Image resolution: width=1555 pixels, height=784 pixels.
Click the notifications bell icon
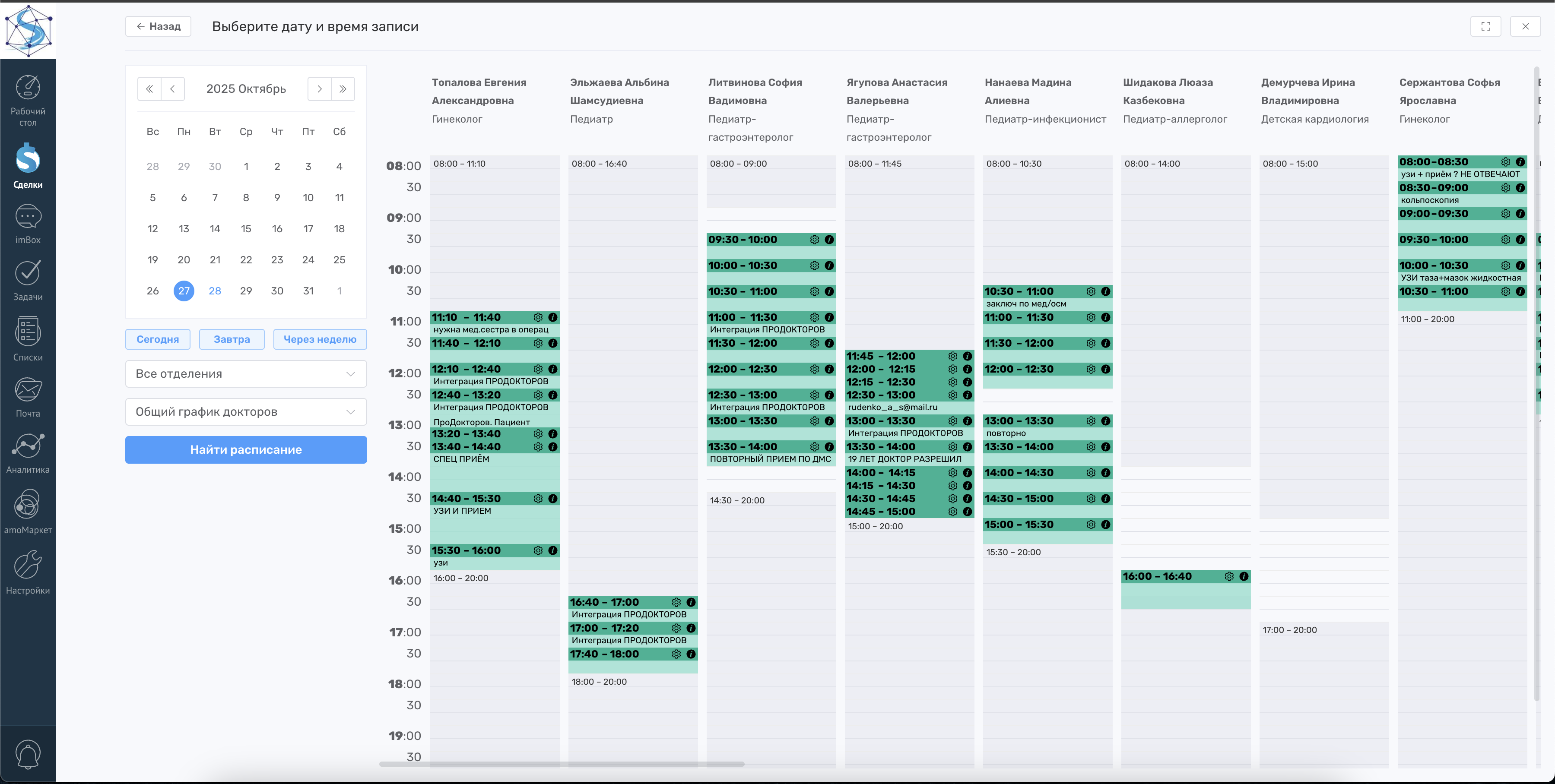[x=28, y=754]
